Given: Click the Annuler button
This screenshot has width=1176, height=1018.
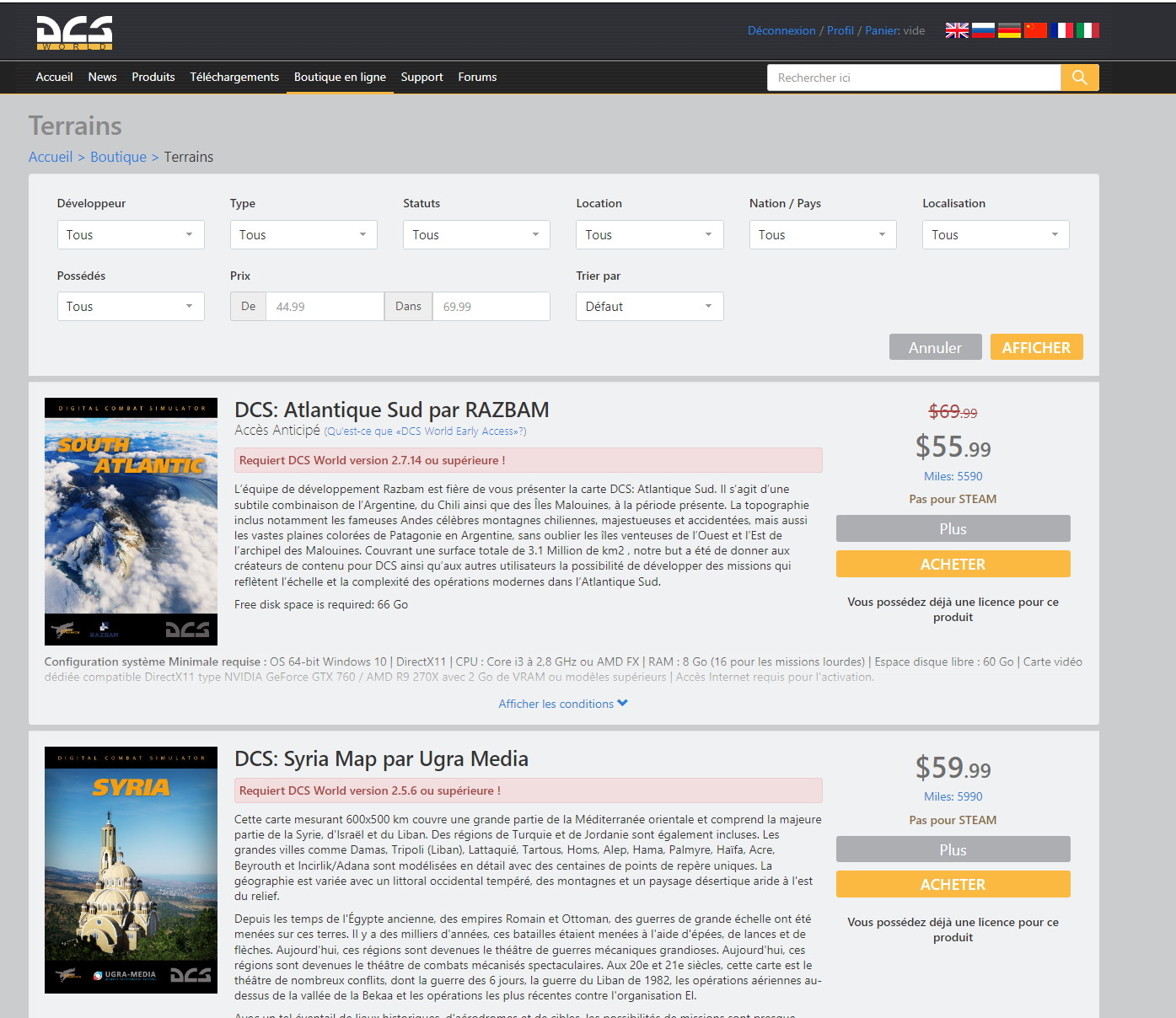Looking at the screenshot, I should (x=935, y=347).
